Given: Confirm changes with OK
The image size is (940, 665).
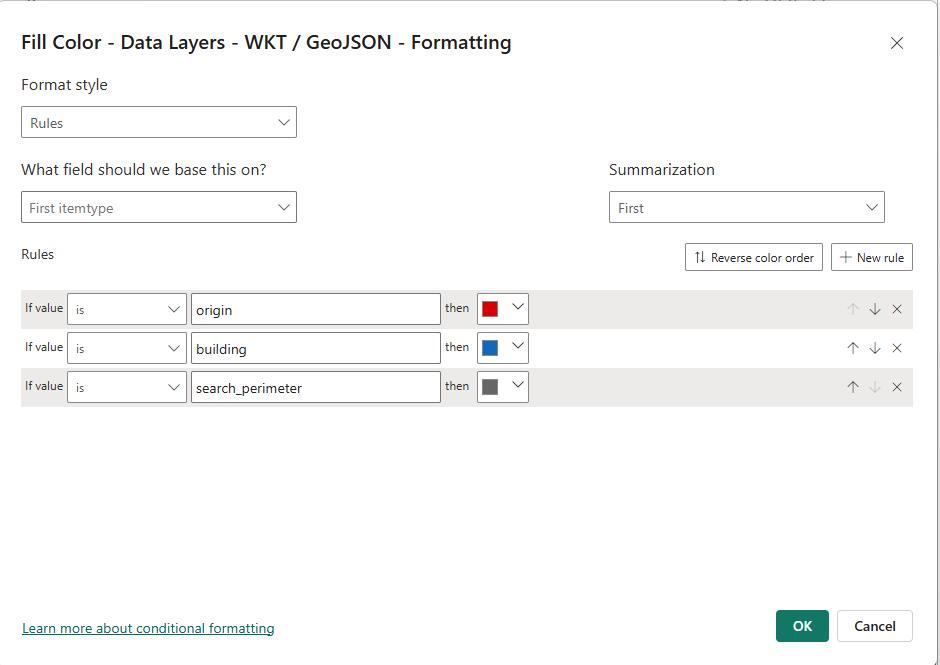Looking at the screenshot, I should point(802,626).
